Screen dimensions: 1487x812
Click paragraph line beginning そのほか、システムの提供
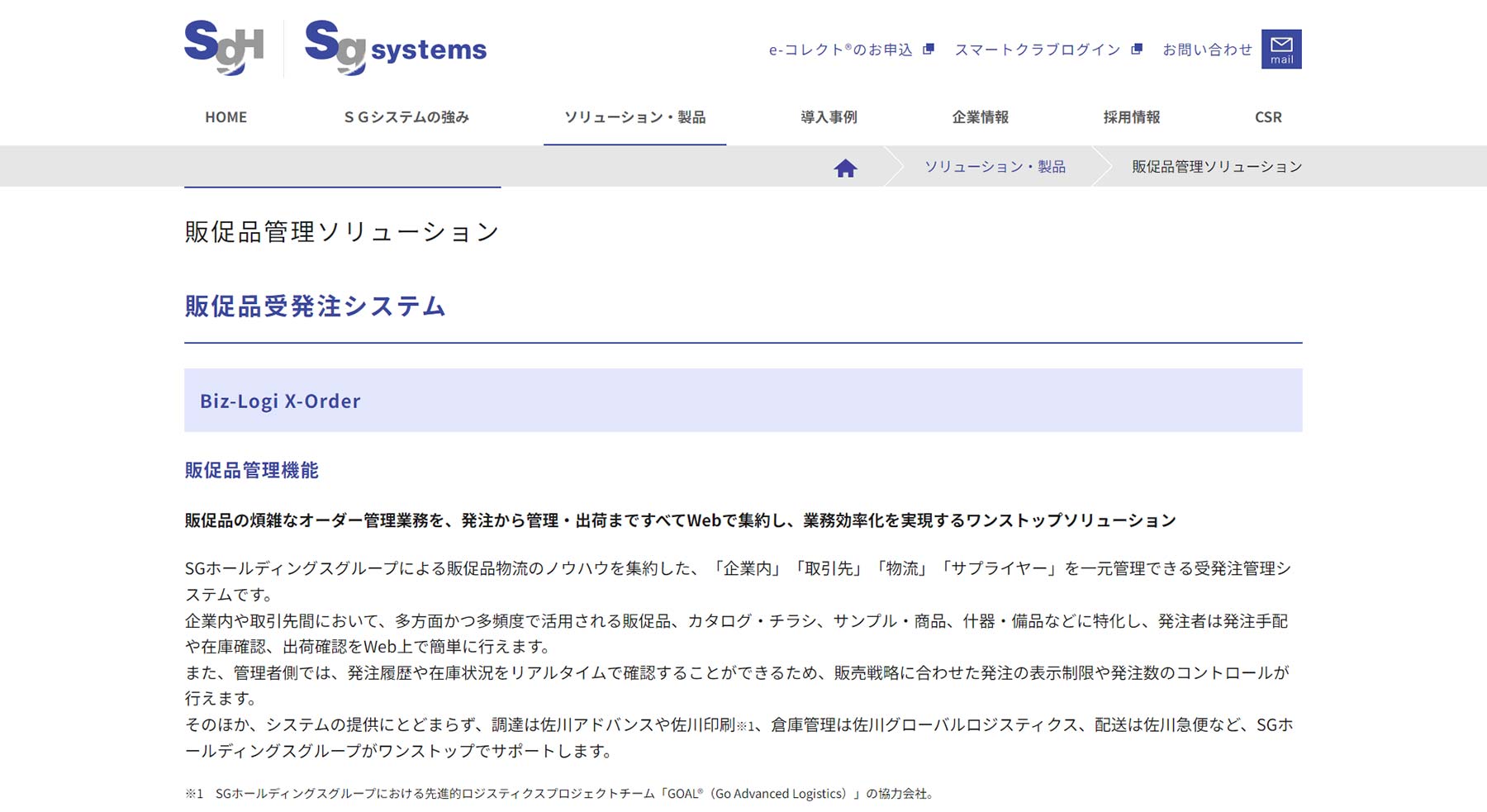[739, 725]
